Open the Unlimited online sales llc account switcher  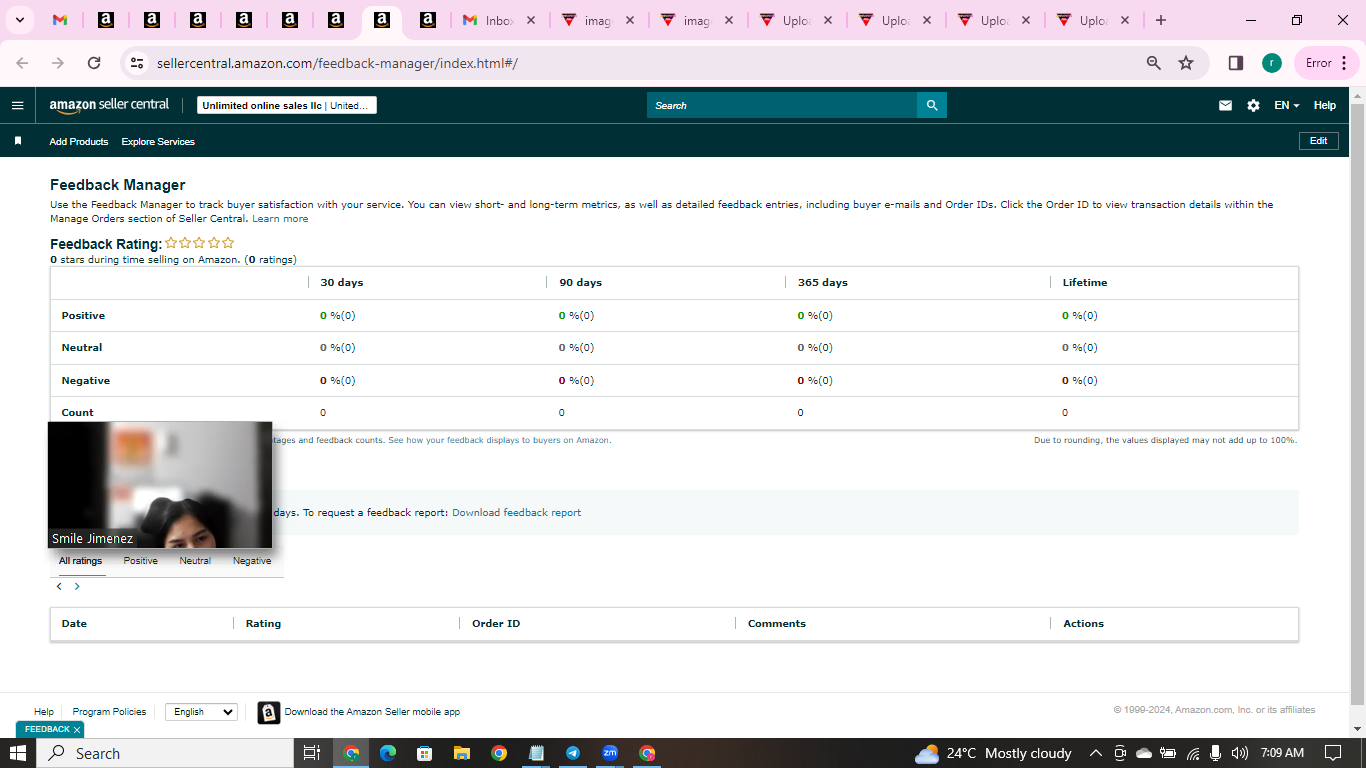[287, 105]
